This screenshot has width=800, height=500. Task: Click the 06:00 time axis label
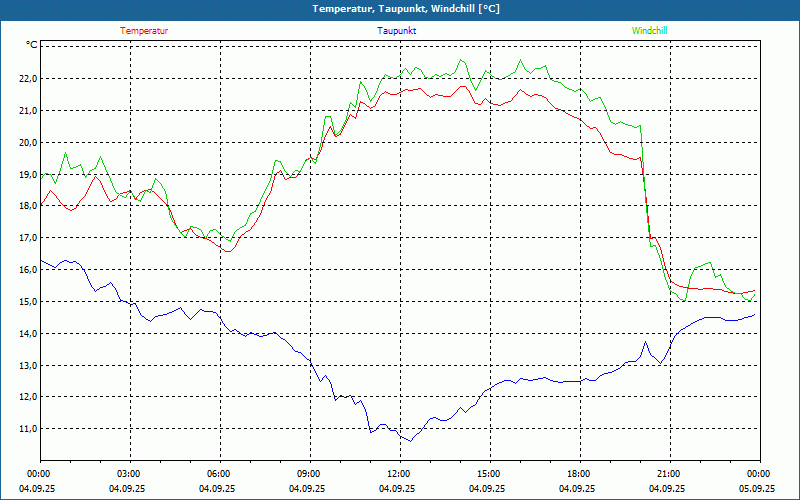point(219,473)
